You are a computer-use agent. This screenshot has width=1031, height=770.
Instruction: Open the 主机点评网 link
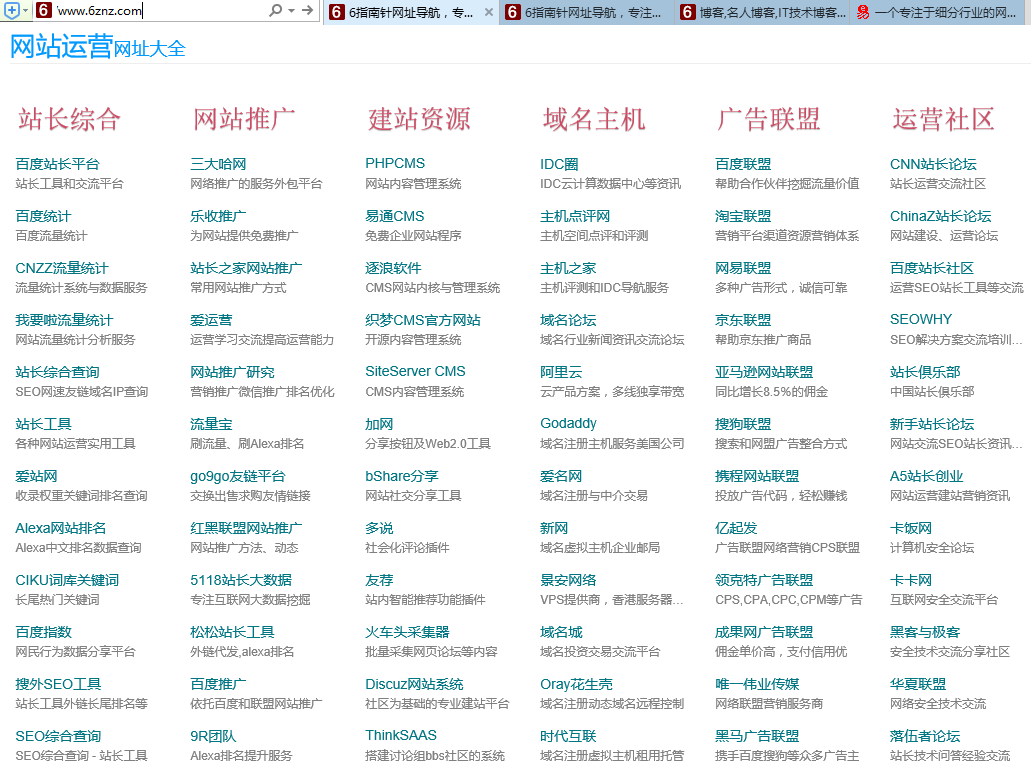pos(575,216)
